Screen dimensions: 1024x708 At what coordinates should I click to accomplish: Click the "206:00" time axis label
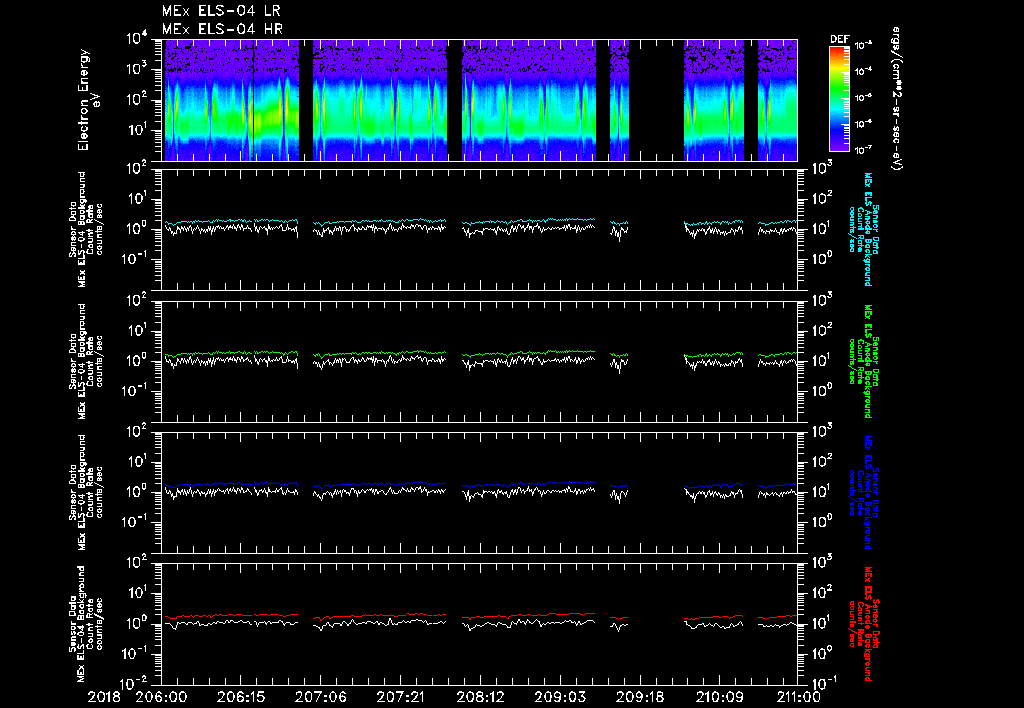click(161, 697)
